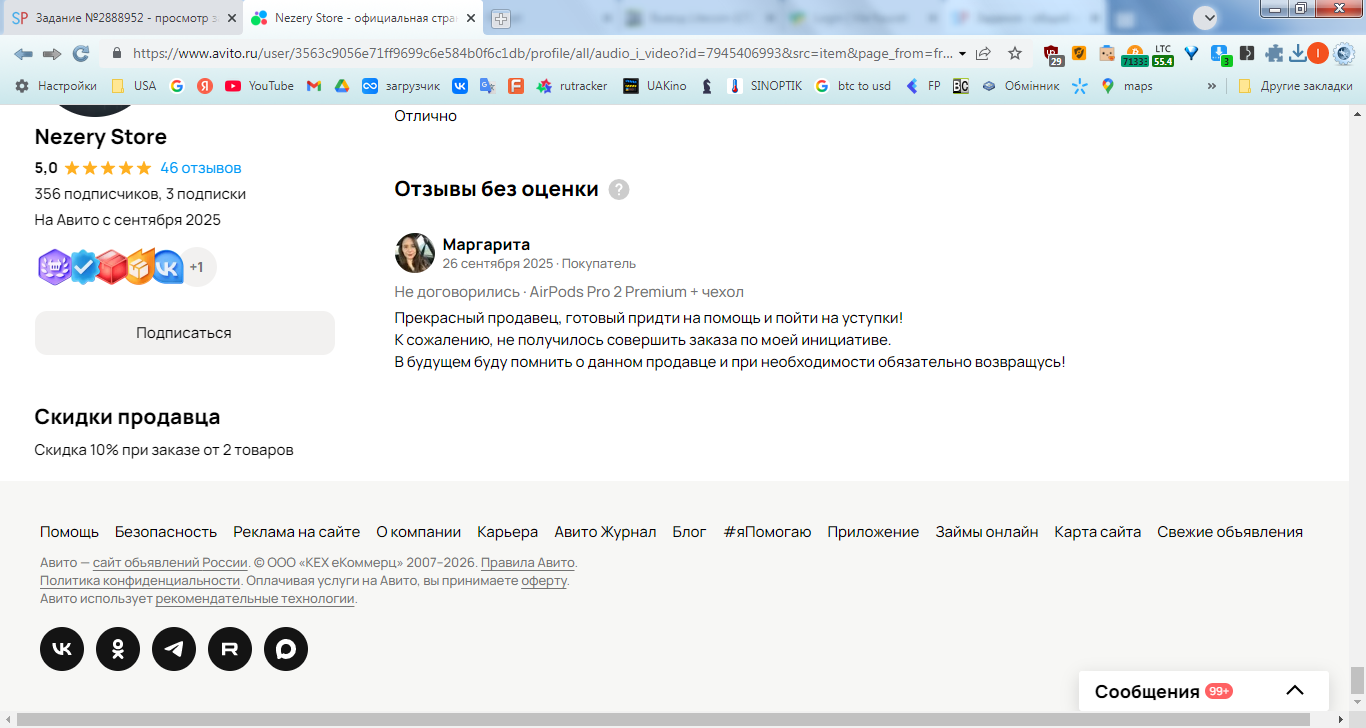Viewport: 1366px width, 728px height.
Task: Open the browser settings gear menu
Action: [1344, 54]
